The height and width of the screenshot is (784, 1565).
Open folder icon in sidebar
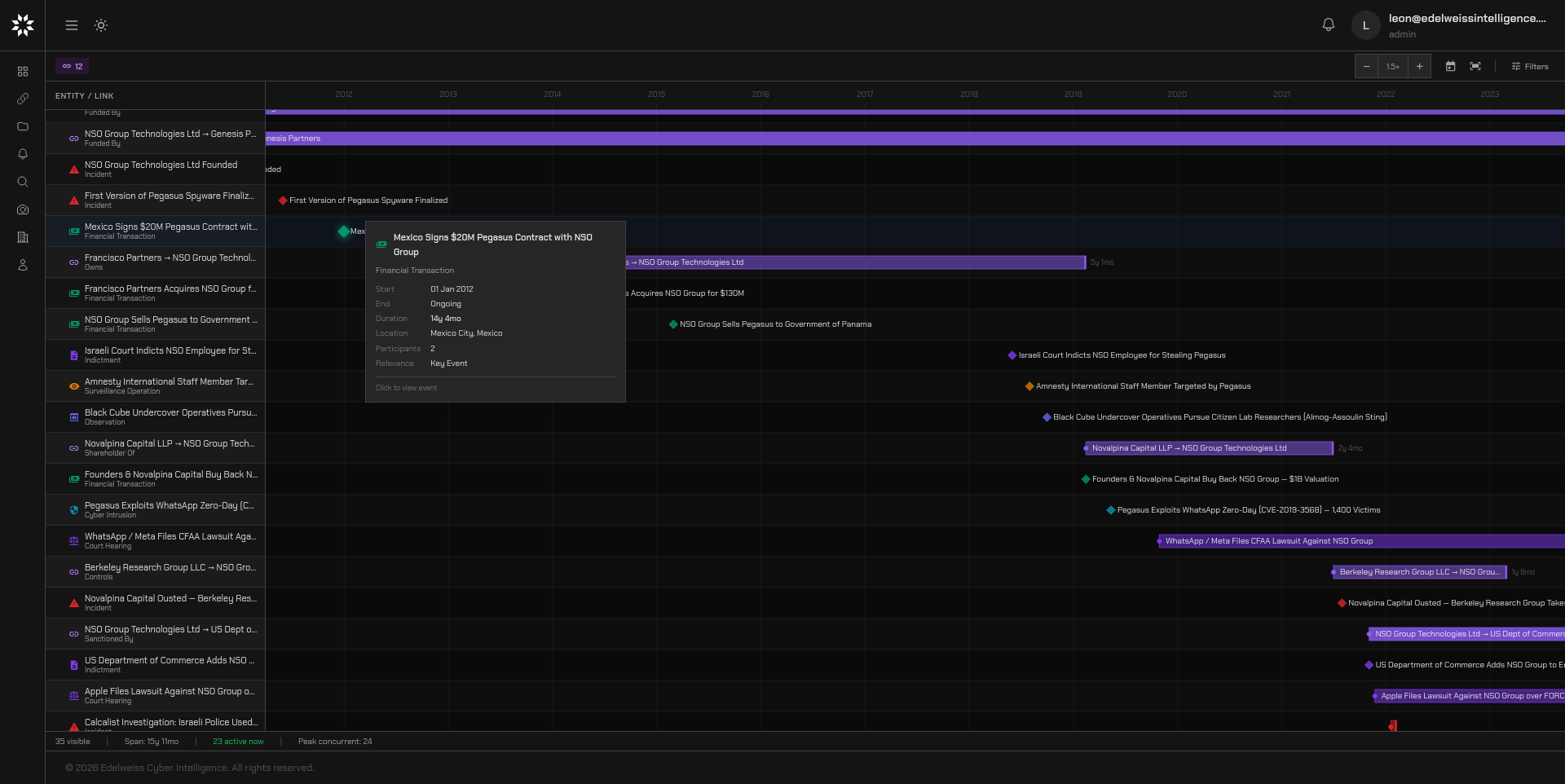point(23,126)
